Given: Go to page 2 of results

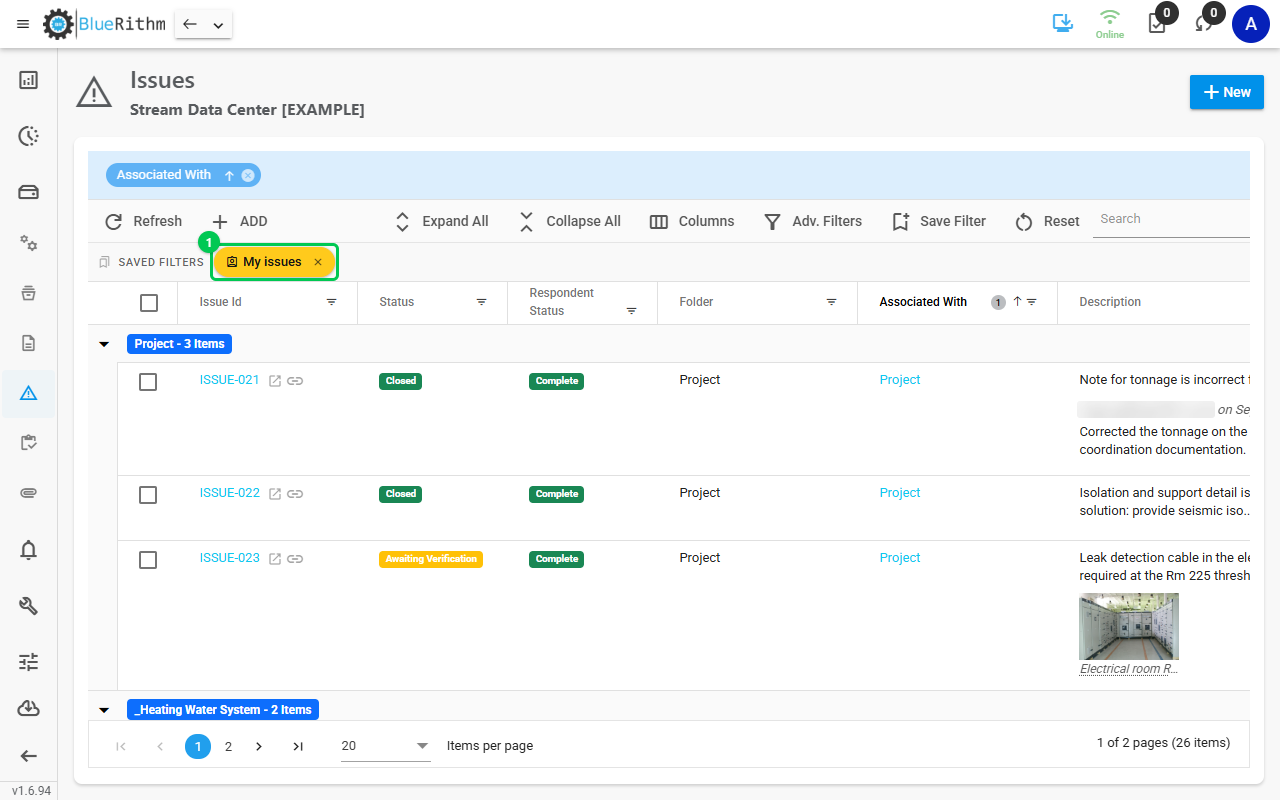Looking at the screenshot, I should [x=228, y=746].
